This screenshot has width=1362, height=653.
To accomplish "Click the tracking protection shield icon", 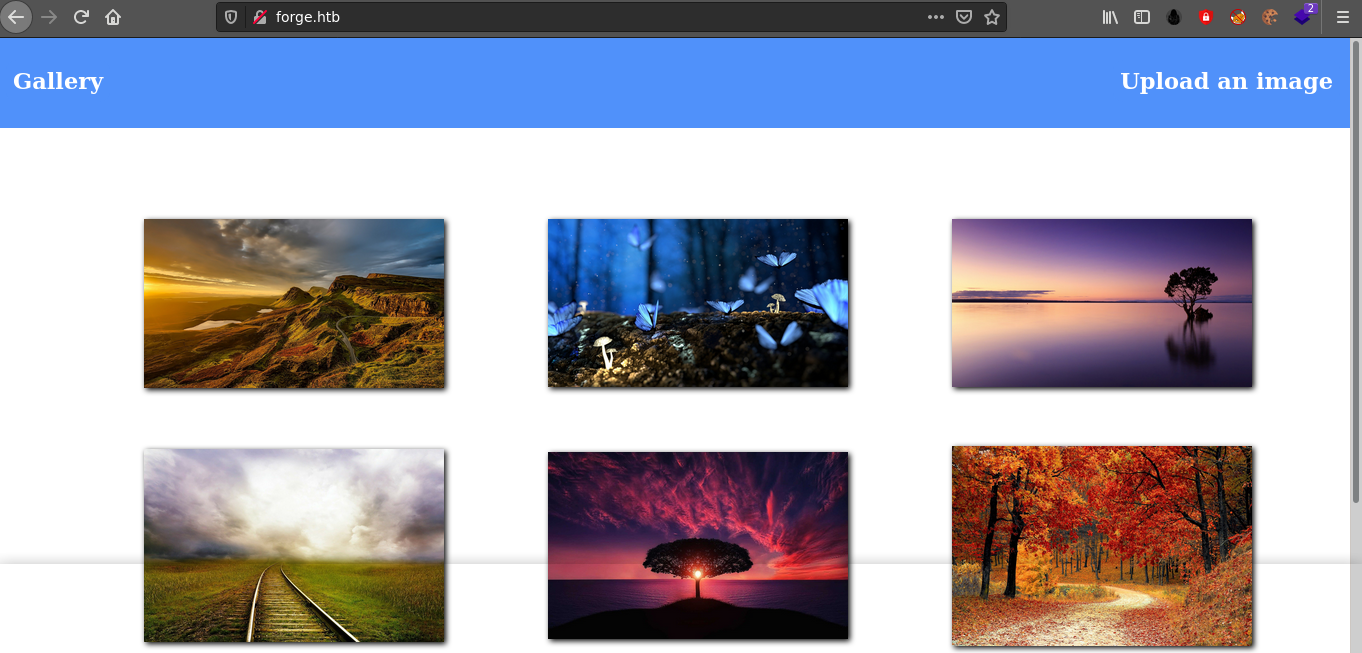I will 231,17.
